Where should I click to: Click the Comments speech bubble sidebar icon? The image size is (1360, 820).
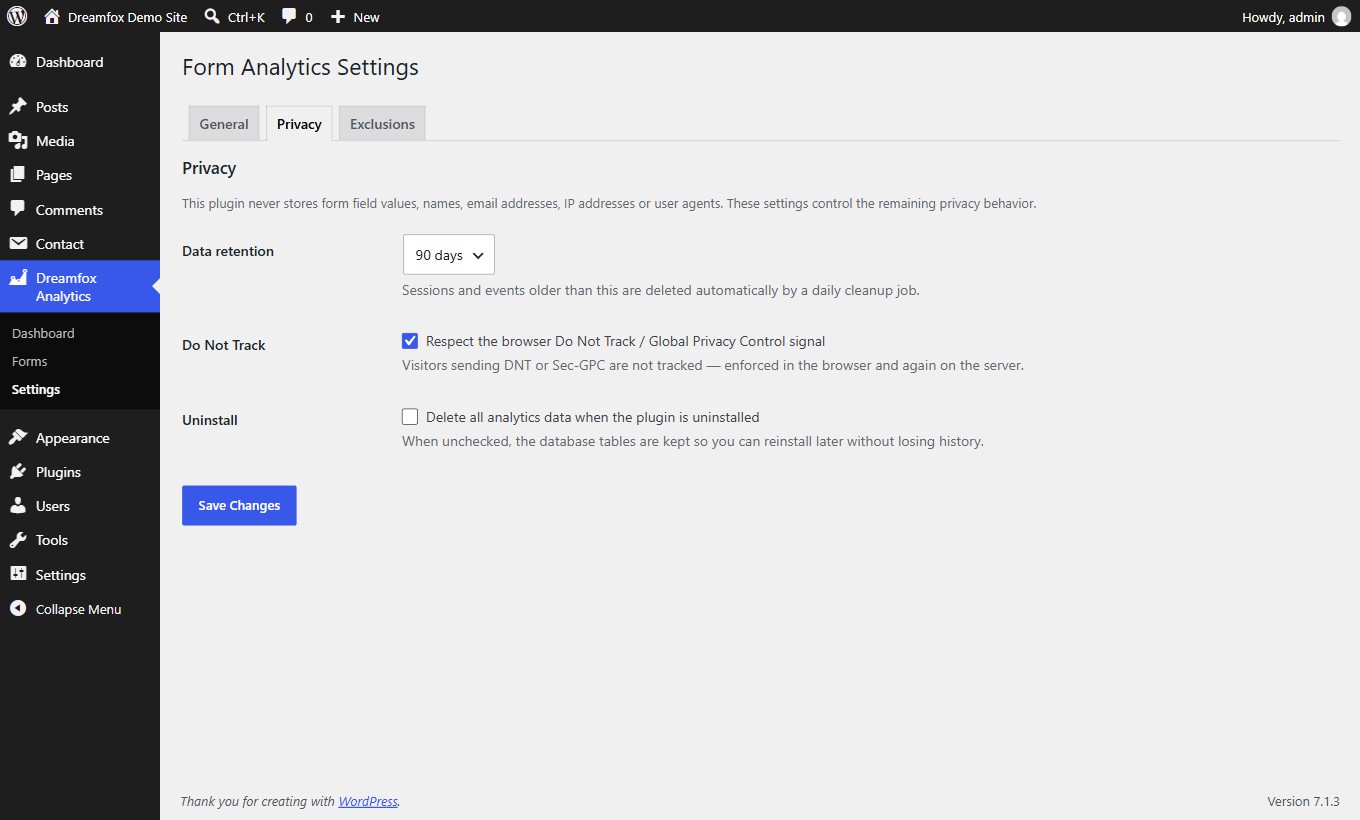point(18,210)
